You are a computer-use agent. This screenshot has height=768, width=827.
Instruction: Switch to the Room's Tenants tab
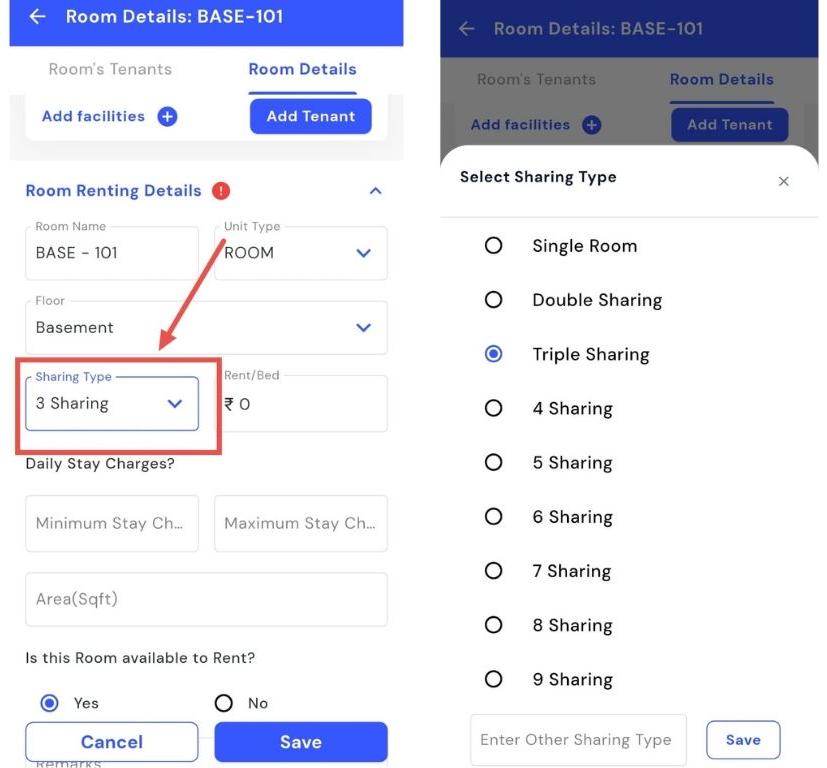110,69
